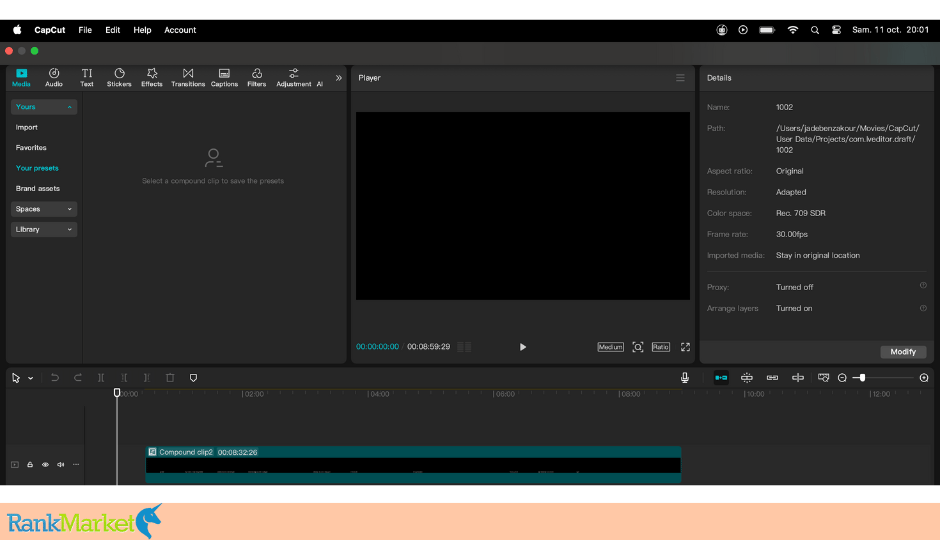Open the Help menu
The width and height of the screenshot is (940, 540).
(142, 30)
